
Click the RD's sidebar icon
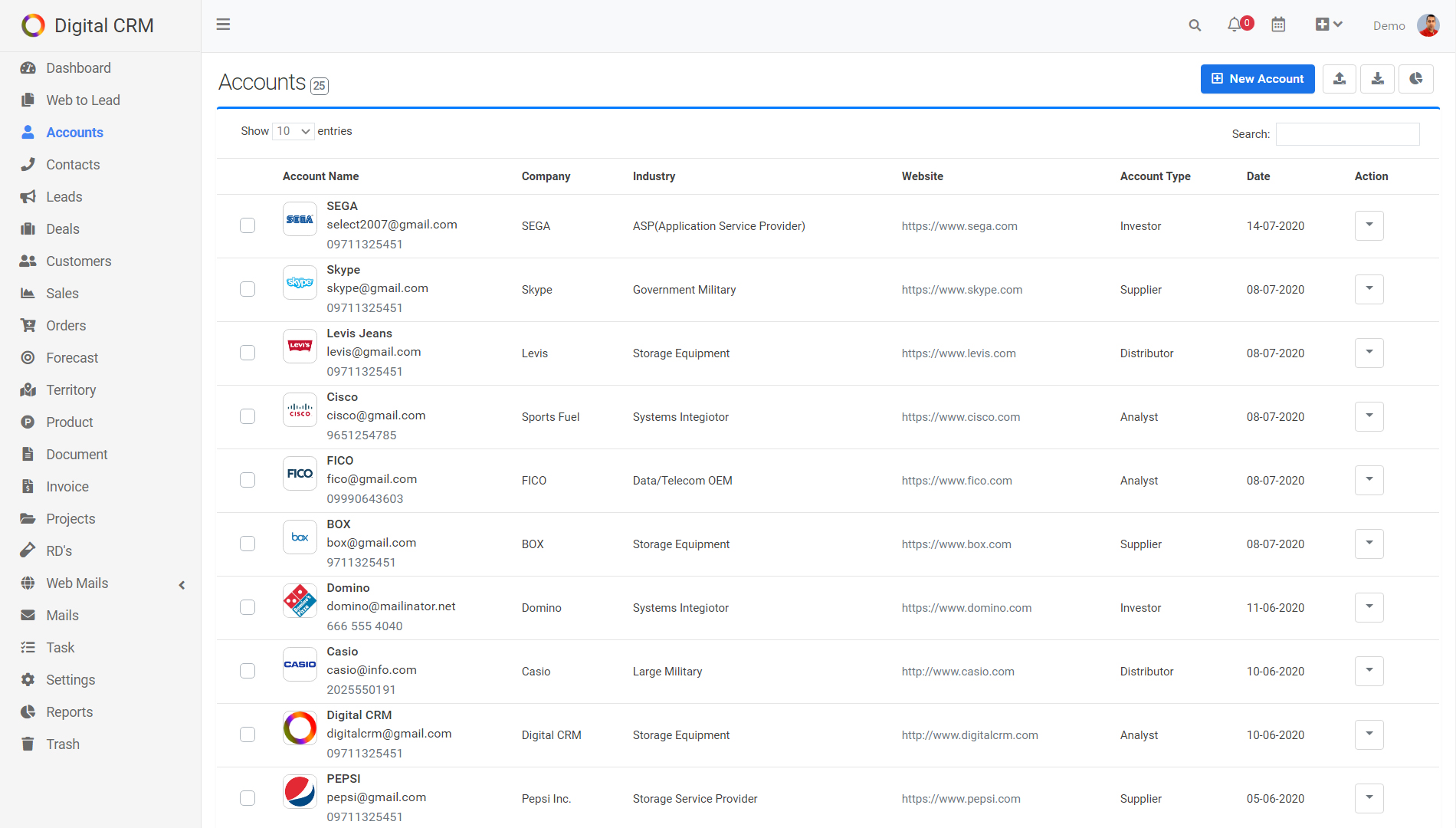pos(28,551)
